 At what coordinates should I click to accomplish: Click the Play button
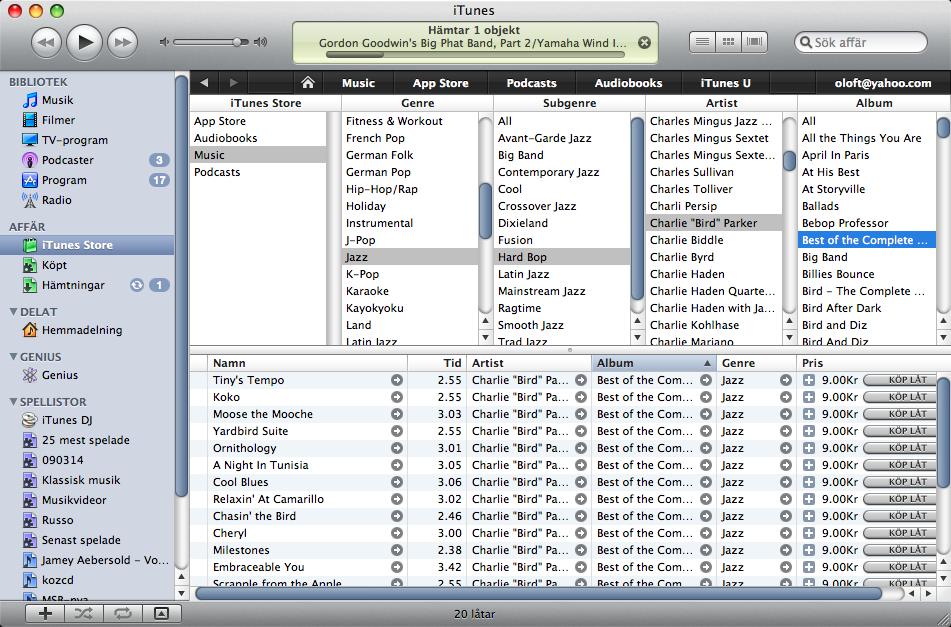[x=84, y=42]
